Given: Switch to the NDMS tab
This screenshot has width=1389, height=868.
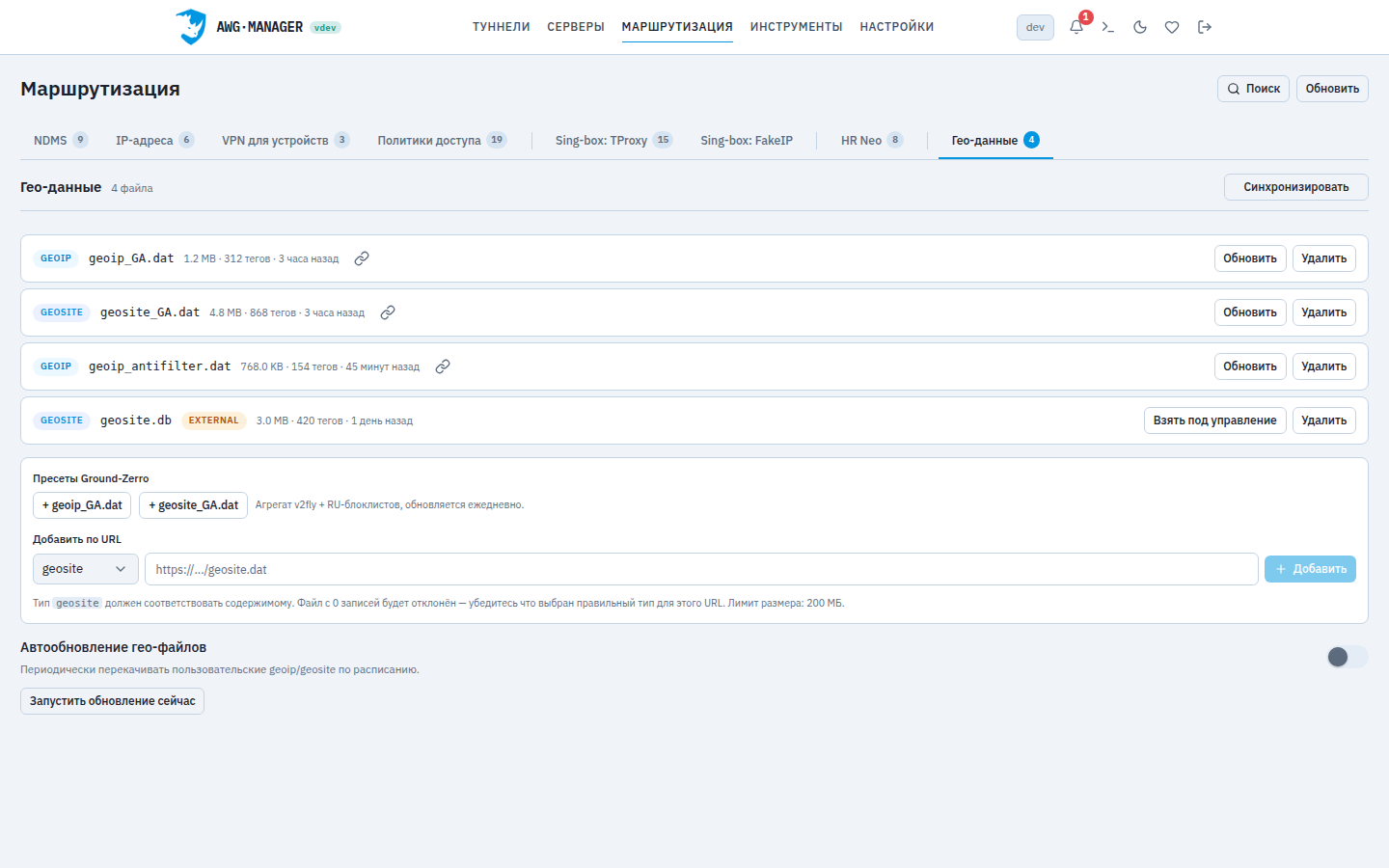Looking at the screenshot, I should 61,140.
